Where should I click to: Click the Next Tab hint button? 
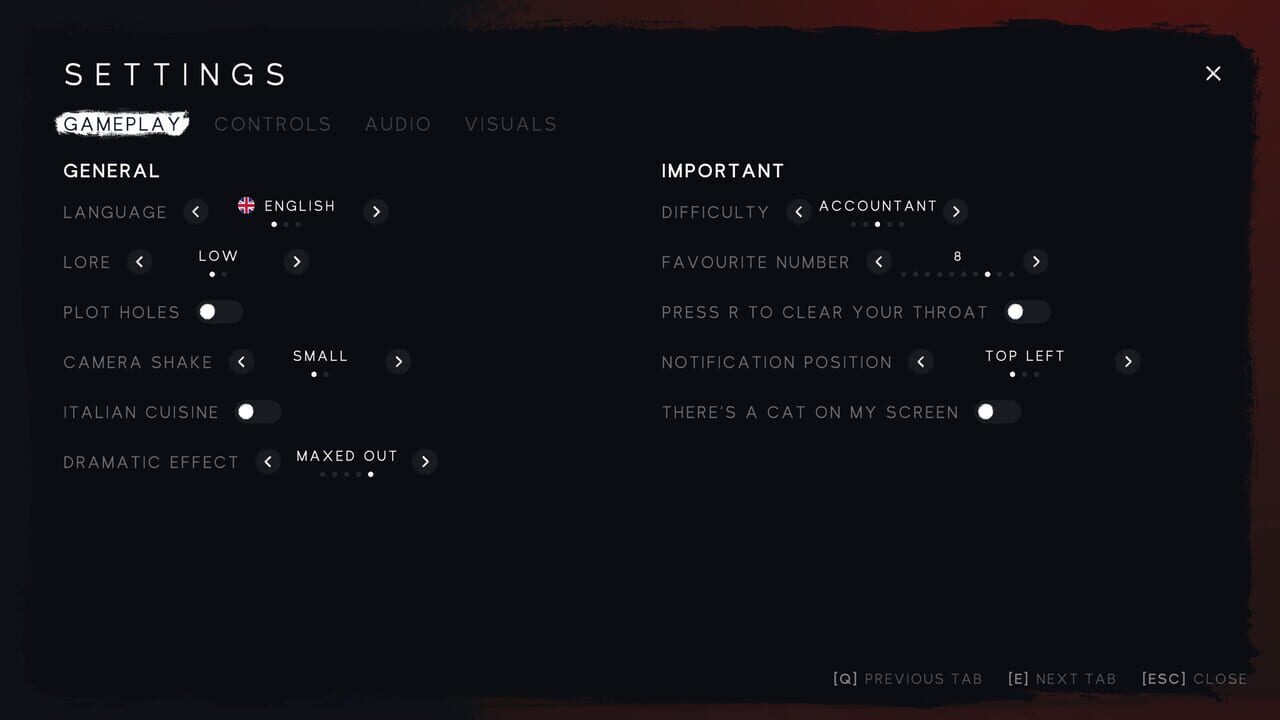point(1061,679)
